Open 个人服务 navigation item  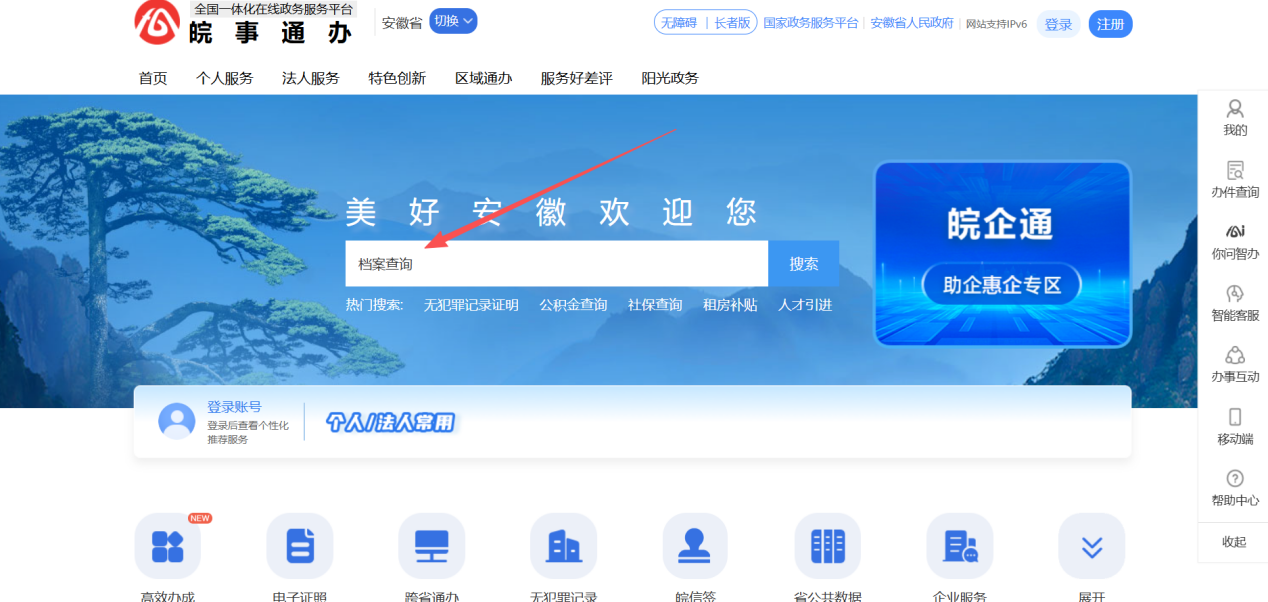(225, 78)
